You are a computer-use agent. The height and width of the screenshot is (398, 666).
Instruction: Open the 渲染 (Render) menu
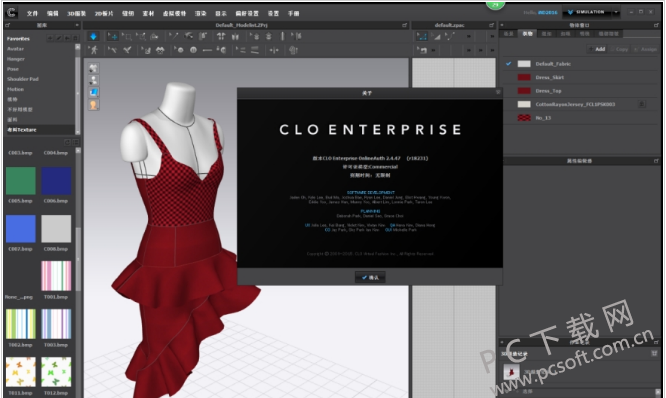[x=200, y=13]
